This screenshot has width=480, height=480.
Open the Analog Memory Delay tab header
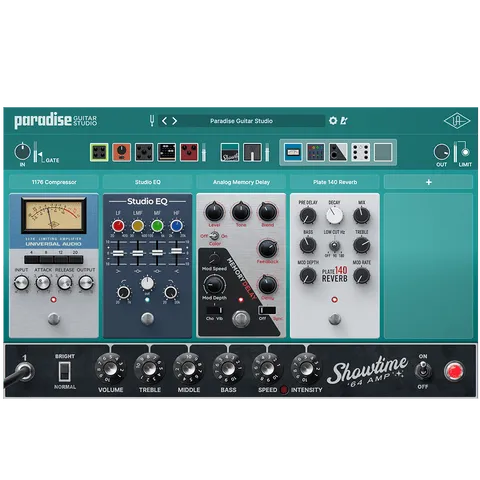pyautogui.click(x=241, y=182)
